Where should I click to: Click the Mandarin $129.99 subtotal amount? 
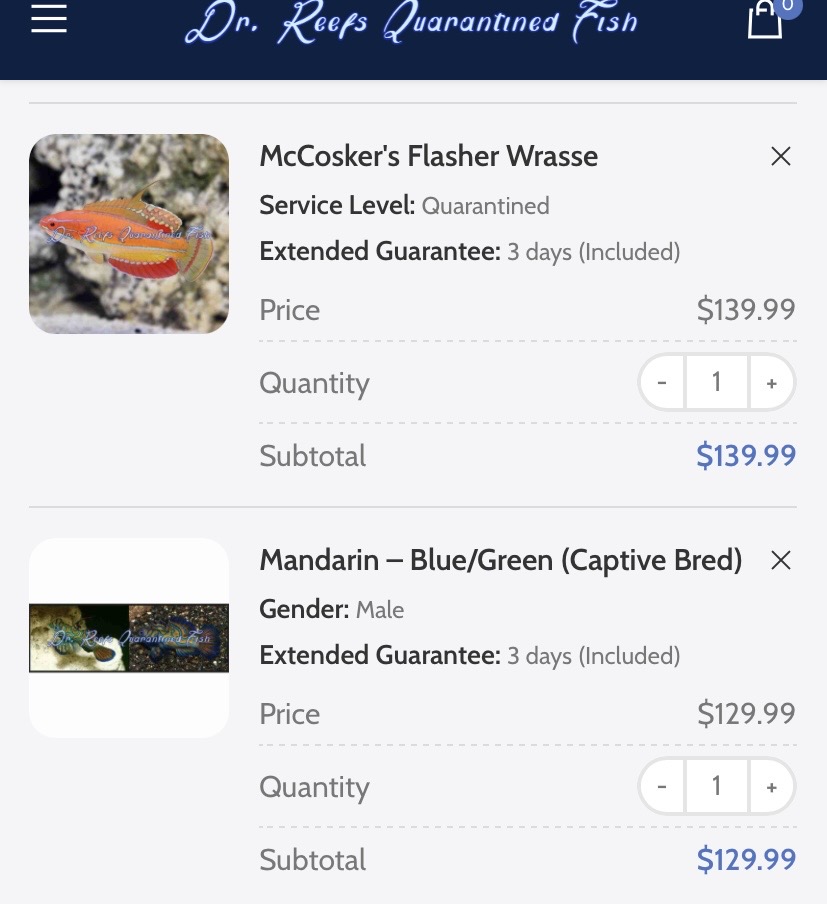point(746,860)
